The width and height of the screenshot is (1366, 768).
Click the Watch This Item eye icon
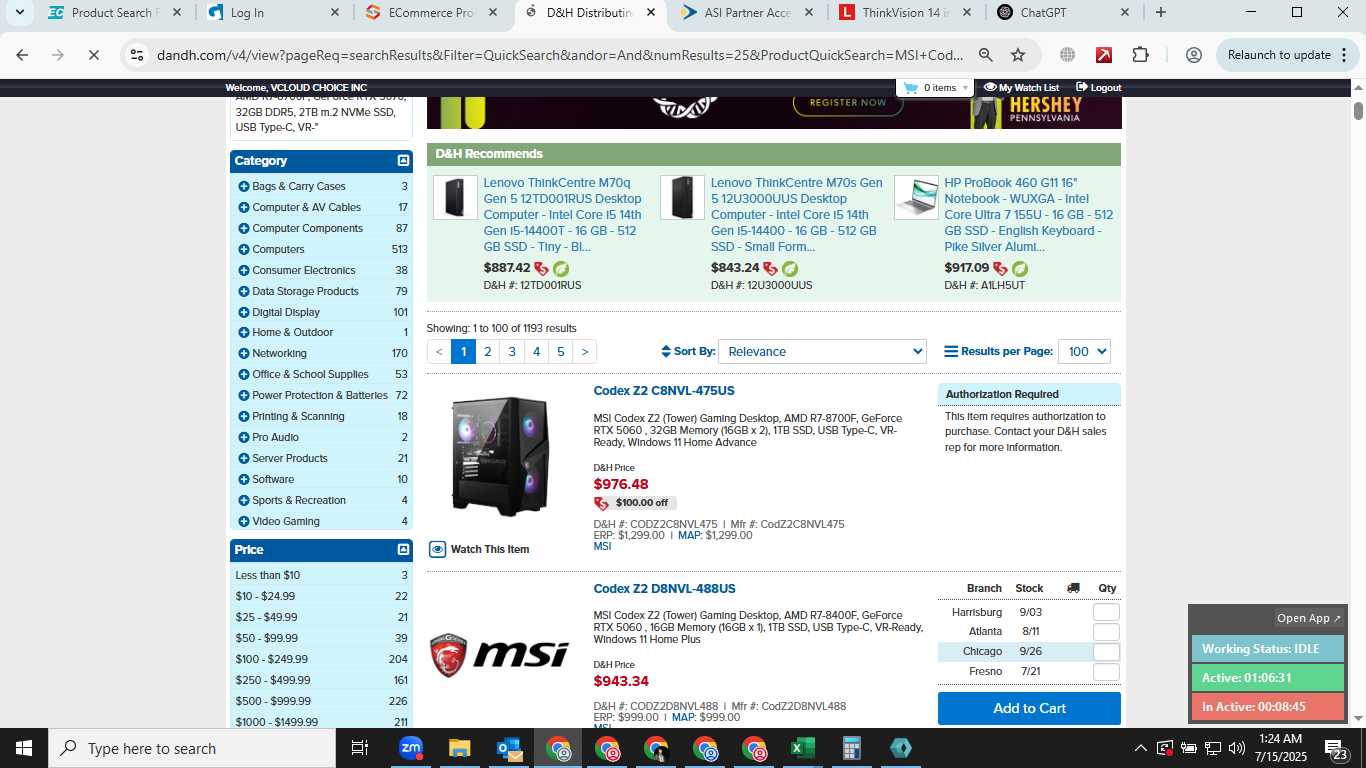click(438, 549)
